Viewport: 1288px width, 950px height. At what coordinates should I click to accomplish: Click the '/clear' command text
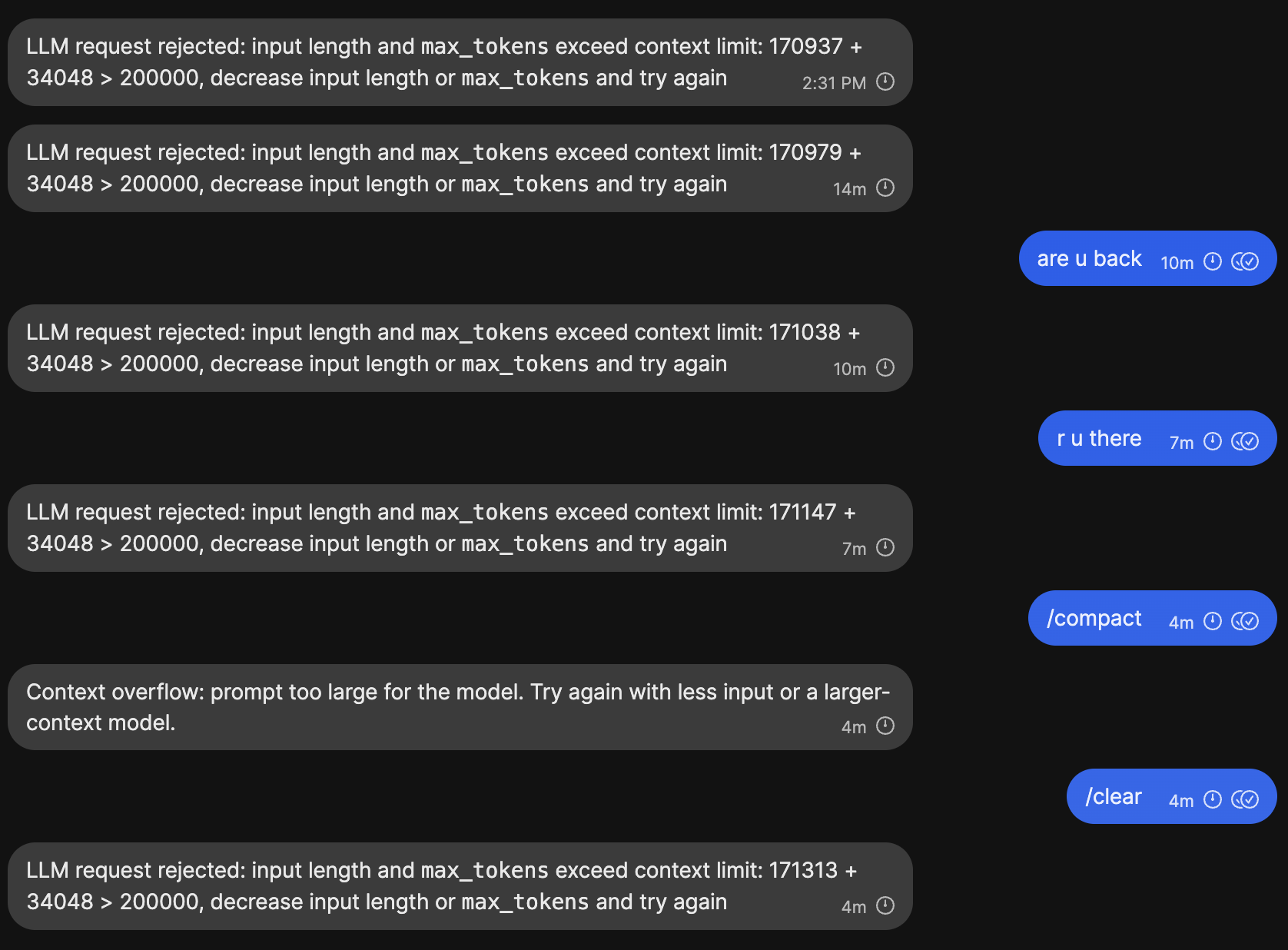(x=1113, y=797)
